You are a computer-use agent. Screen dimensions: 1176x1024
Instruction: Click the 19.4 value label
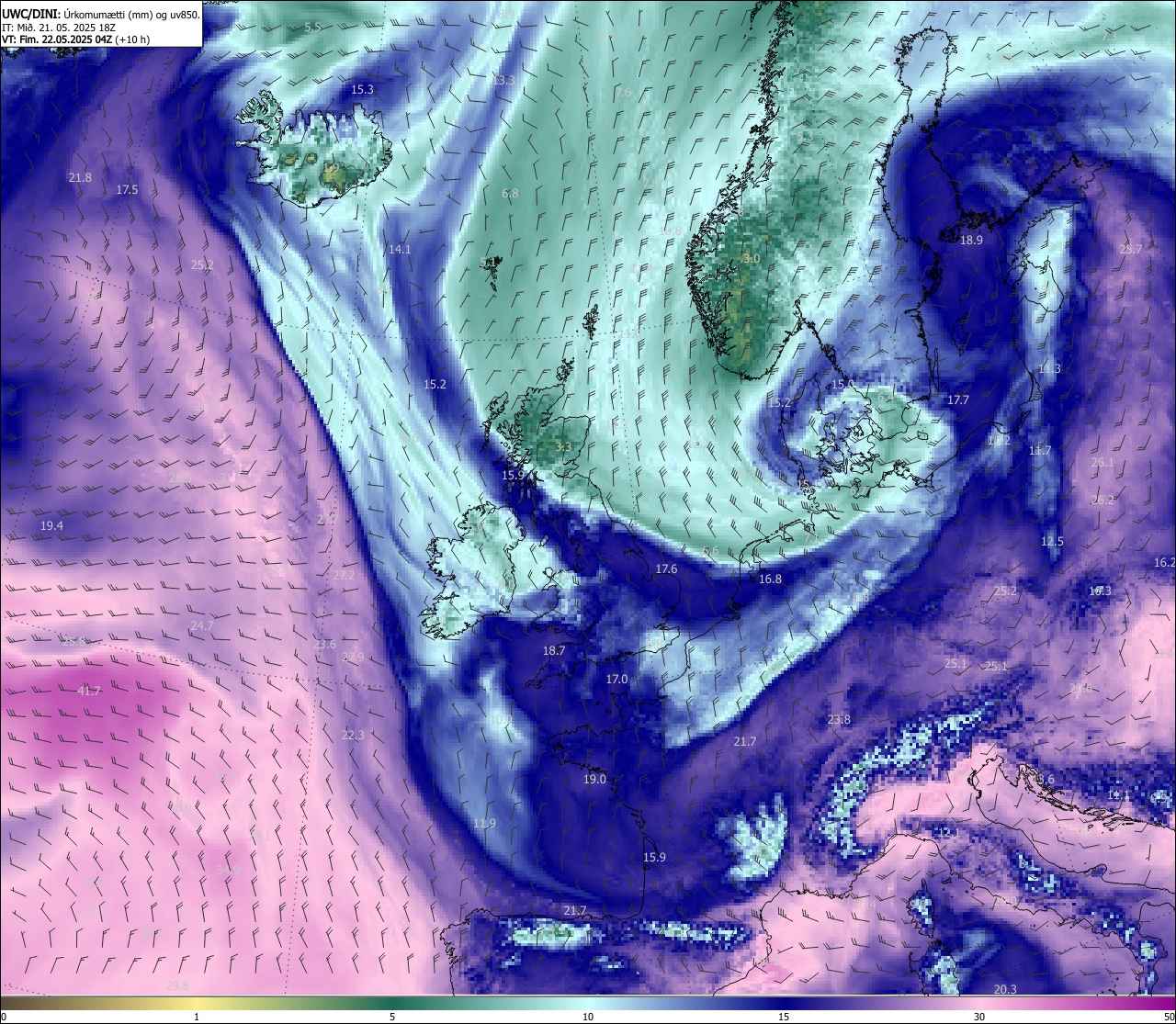[x=51, y=525]
